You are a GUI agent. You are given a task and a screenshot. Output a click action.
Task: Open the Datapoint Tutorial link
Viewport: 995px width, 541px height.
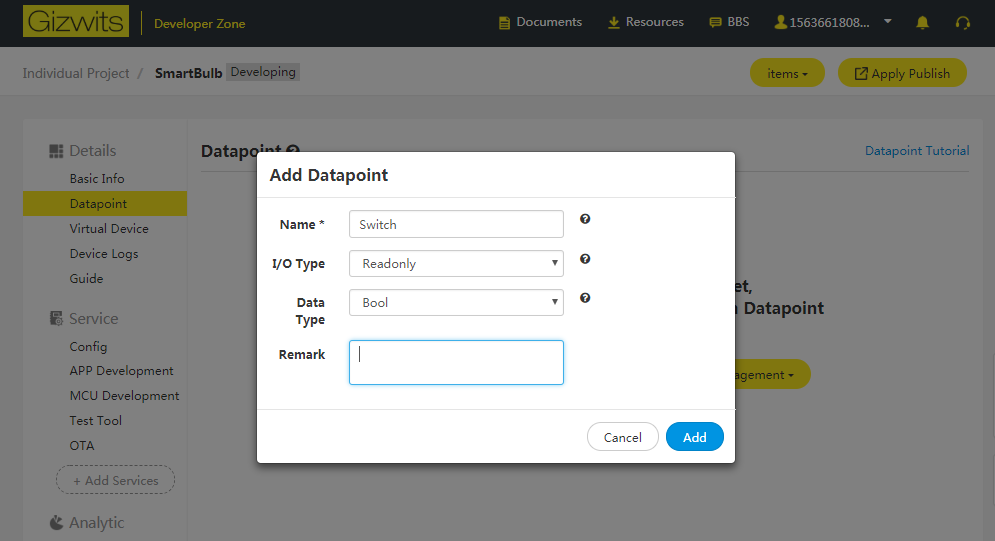point(917,150)
